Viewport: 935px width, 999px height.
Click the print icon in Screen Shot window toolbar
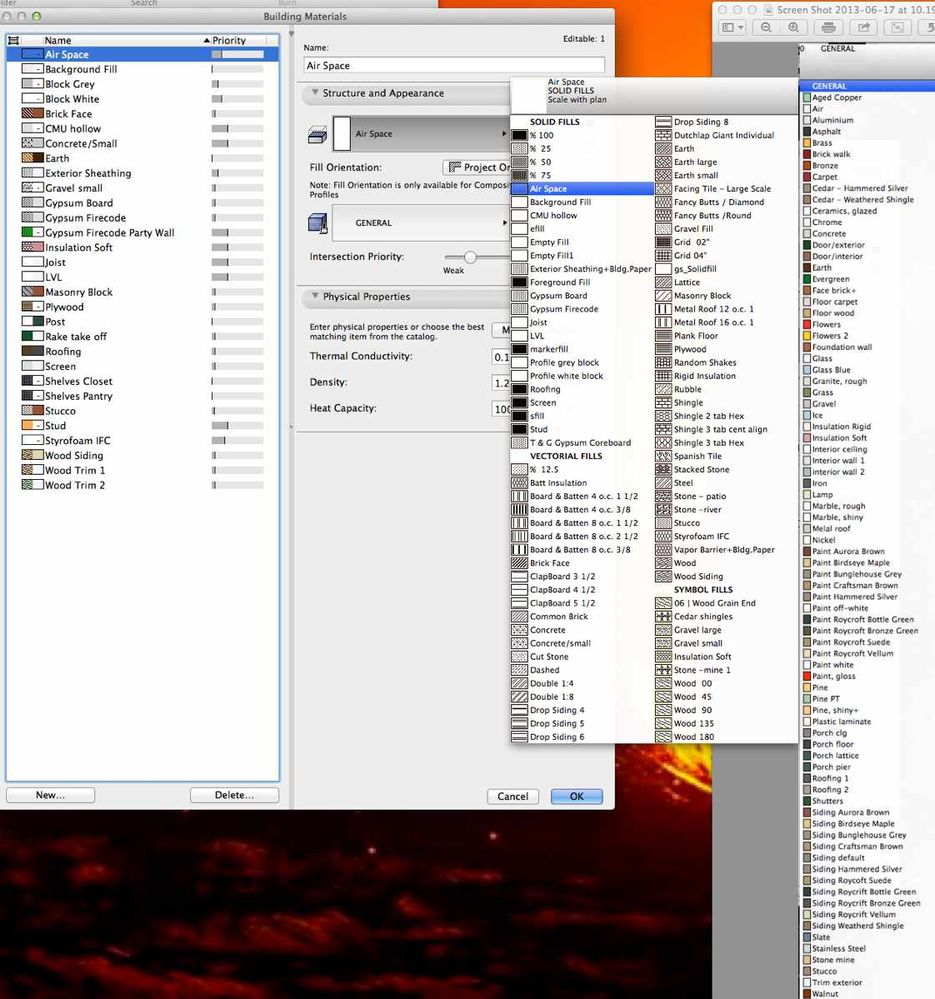828,27
